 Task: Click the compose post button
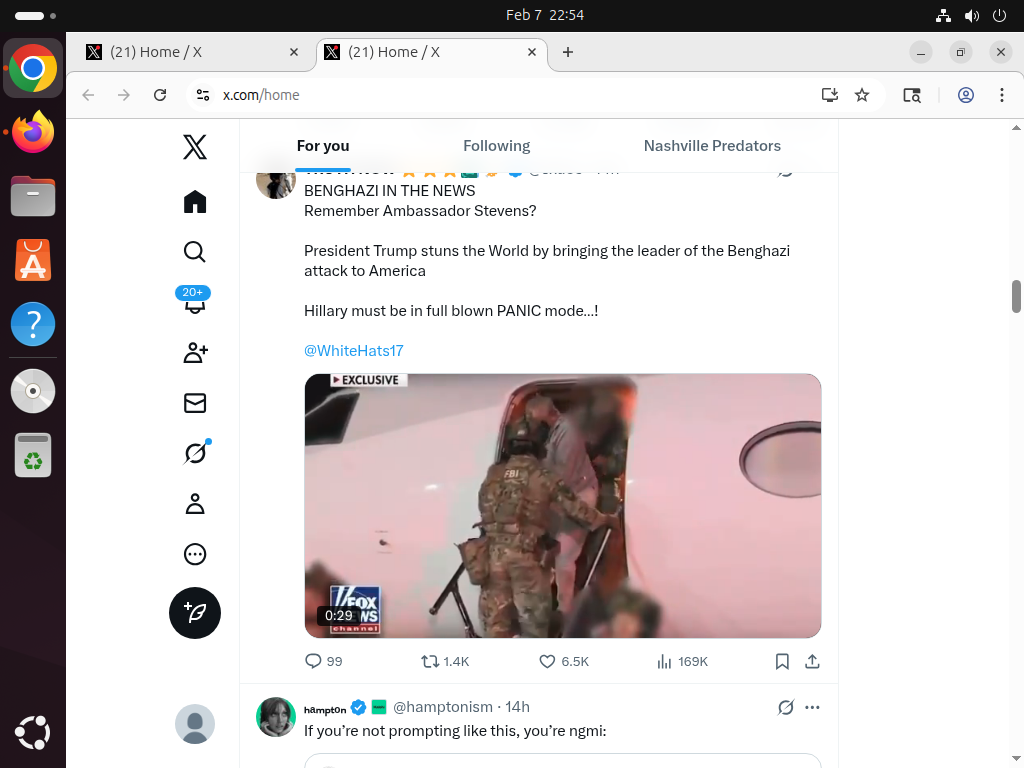click(x=195, y=613)
